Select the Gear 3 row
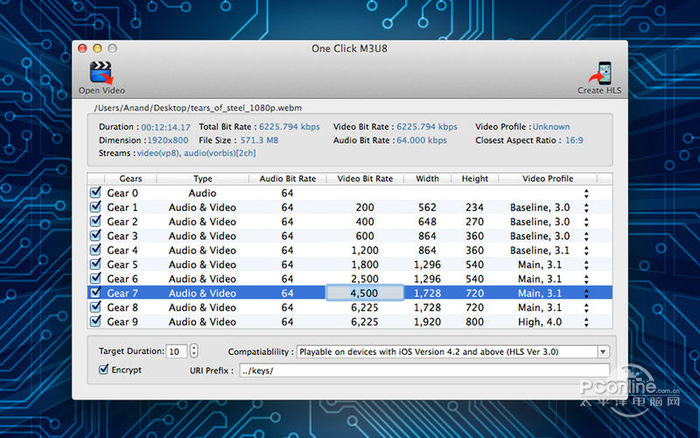Viewport: 700px width, 438px height. coord(202,236)
